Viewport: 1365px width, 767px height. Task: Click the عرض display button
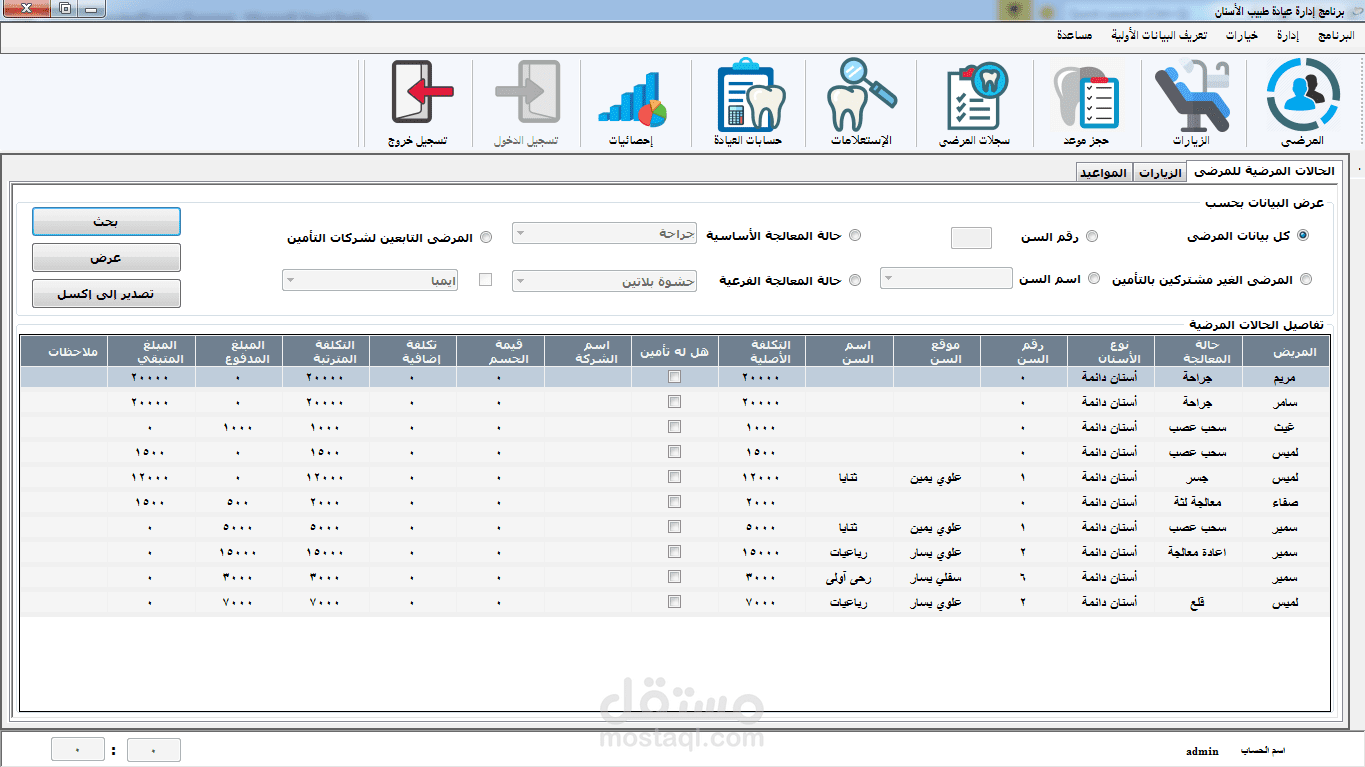pyautogui.click(x=106, y=257)
